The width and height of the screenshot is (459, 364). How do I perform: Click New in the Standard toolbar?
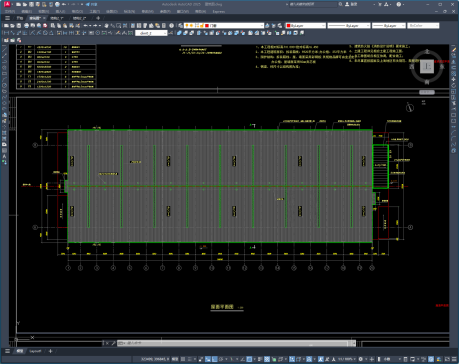tap(6, 26)
